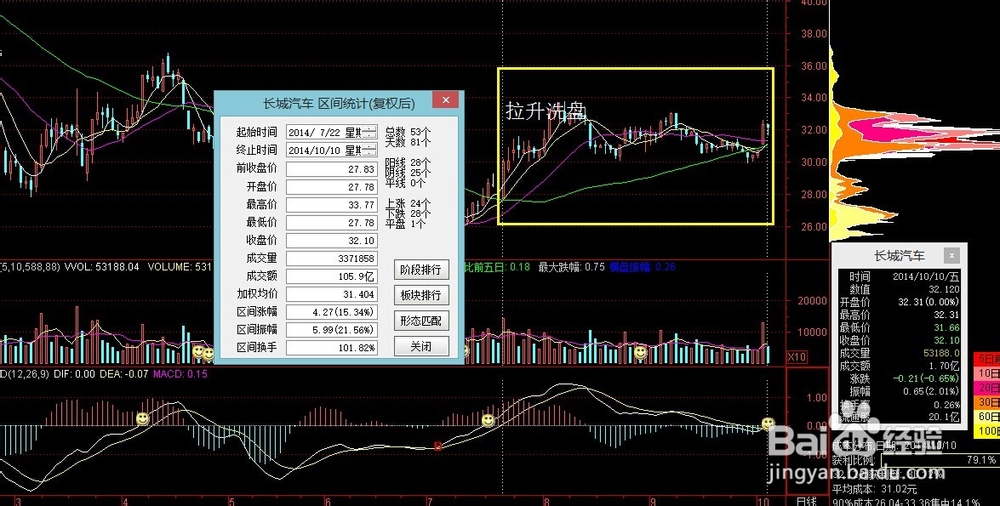This screenshot has height=506, width=1000.
Task: Click the smiley marker in the volume pane near month 9
Action: [640, 353]
